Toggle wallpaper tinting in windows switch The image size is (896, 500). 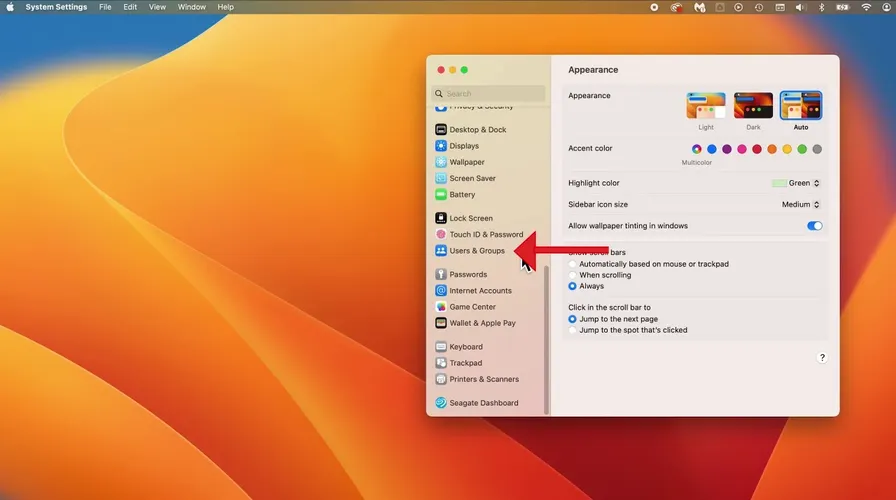pyautogui.click(x=814, y=226)
